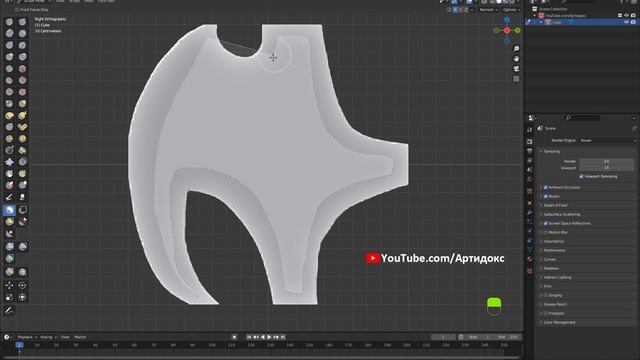Select the Annotate pencil tool
This screenshot has width=640, height=360.
[9, 311]
